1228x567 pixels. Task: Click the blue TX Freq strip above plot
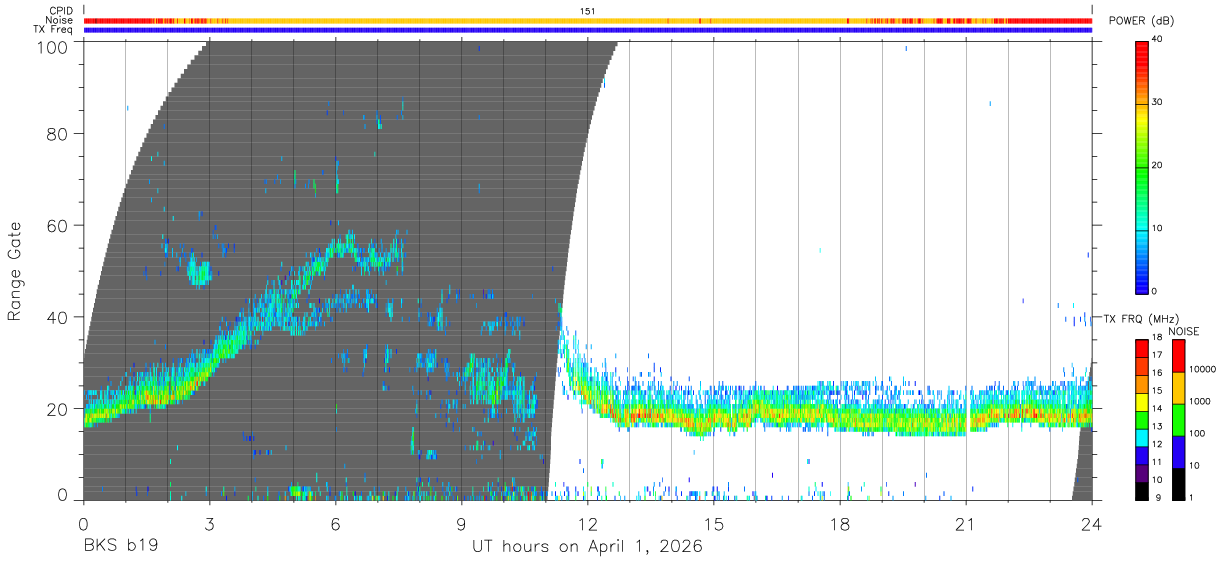(588, 30)
